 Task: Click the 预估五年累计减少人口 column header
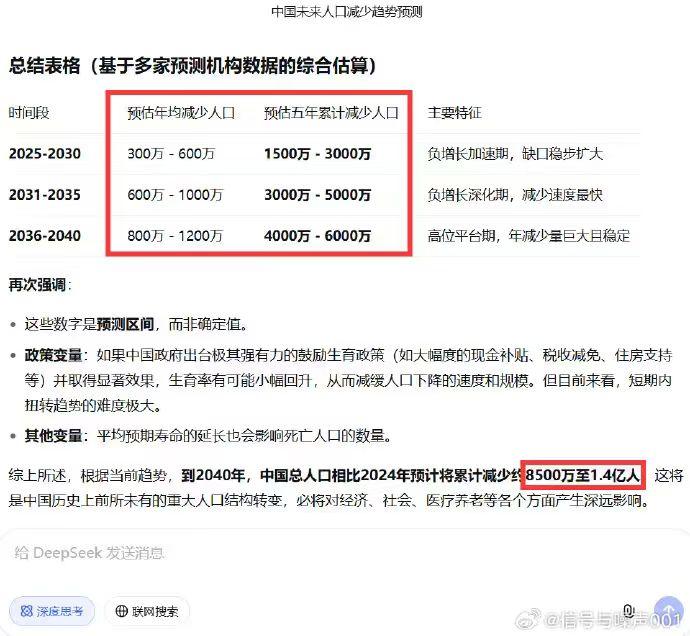click(x=331, y=113)
